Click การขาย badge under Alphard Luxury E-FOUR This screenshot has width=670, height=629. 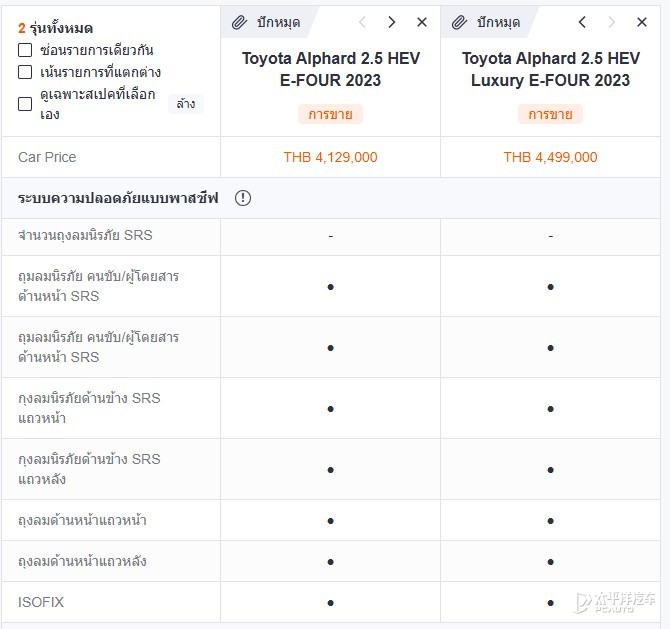pos(550,114)
